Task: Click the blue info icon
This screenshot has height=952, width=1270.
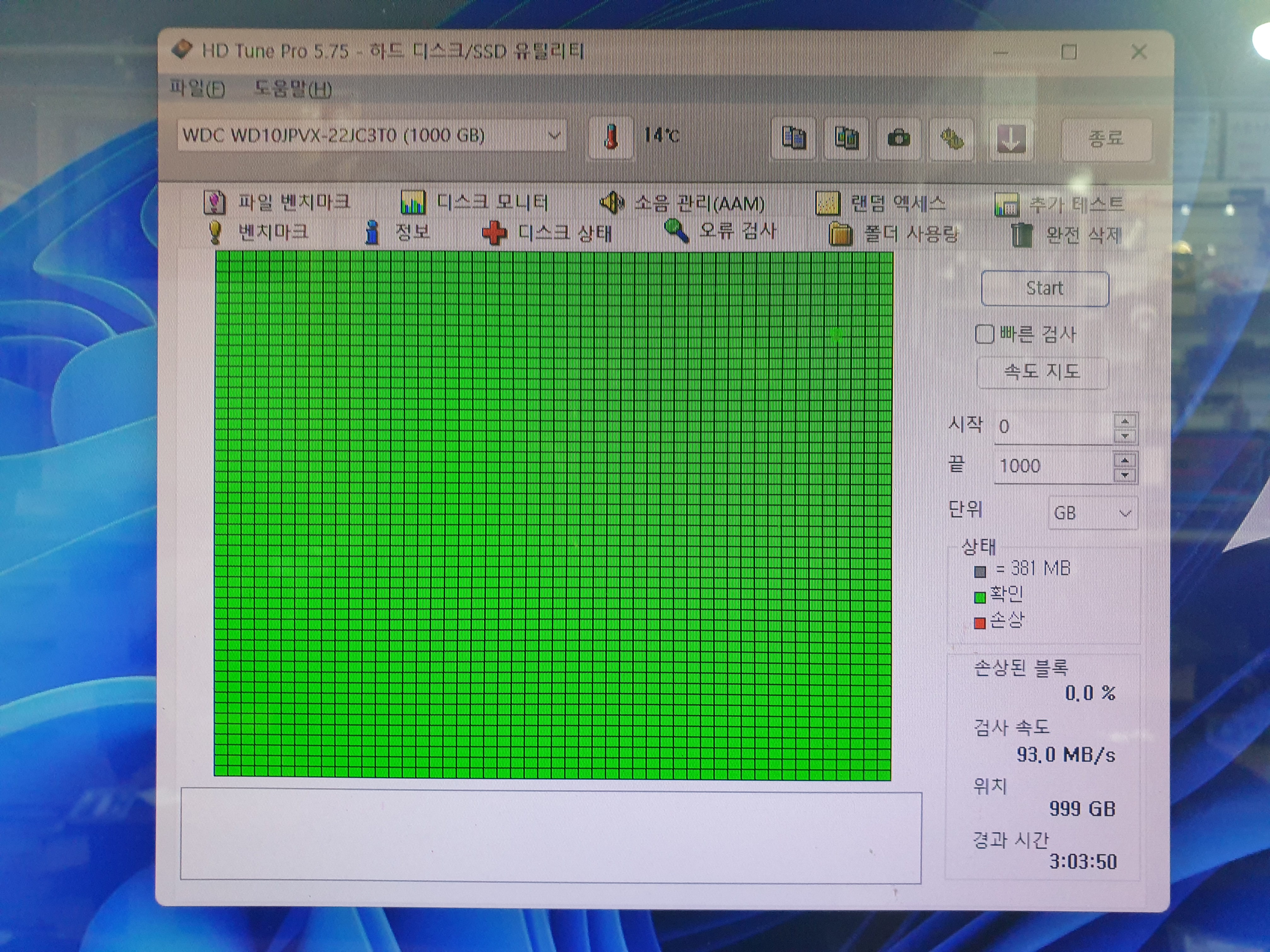Action: (x=373, y=232)
